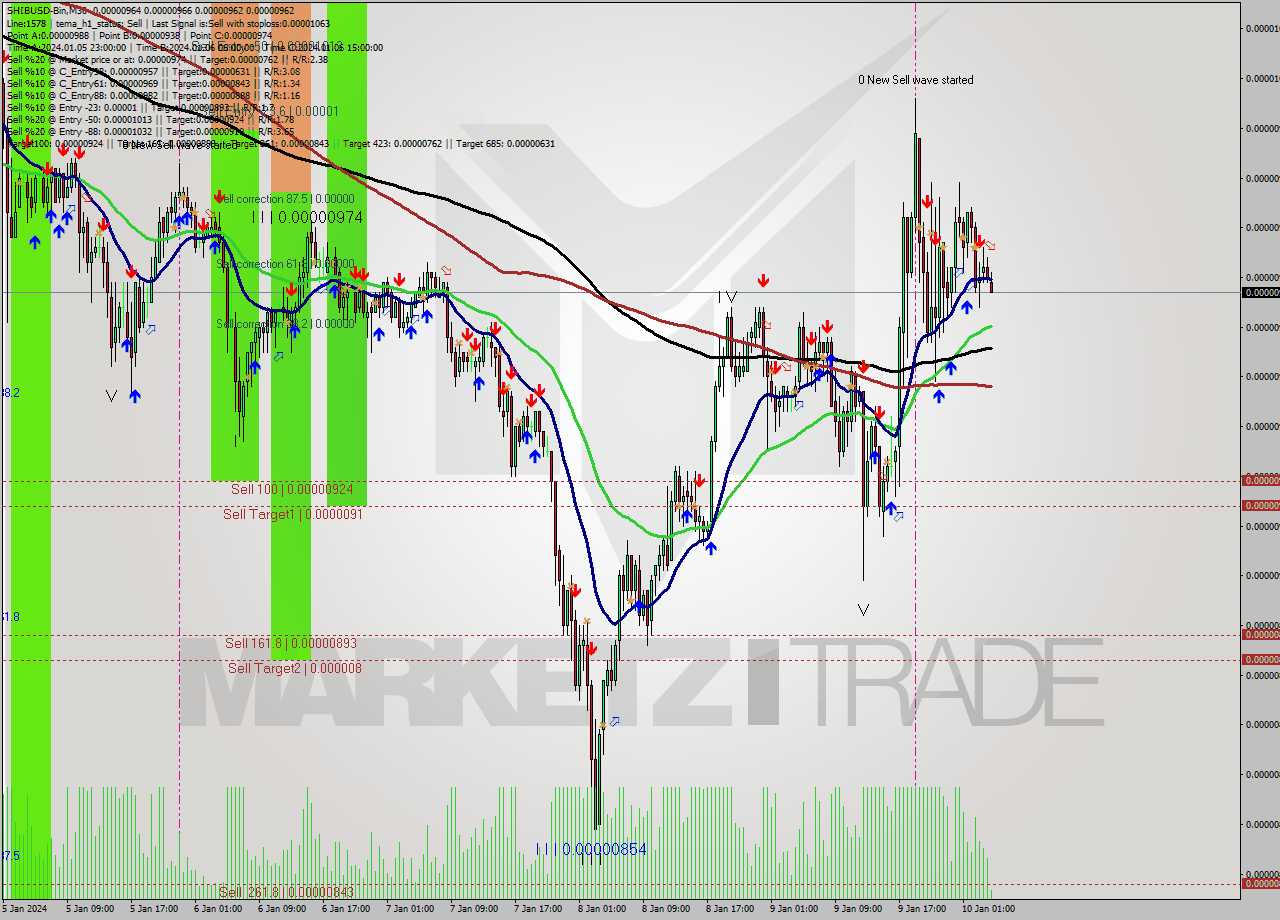Click the 'Sell 161.8 | 0.00000893' label

pos(291,643)
